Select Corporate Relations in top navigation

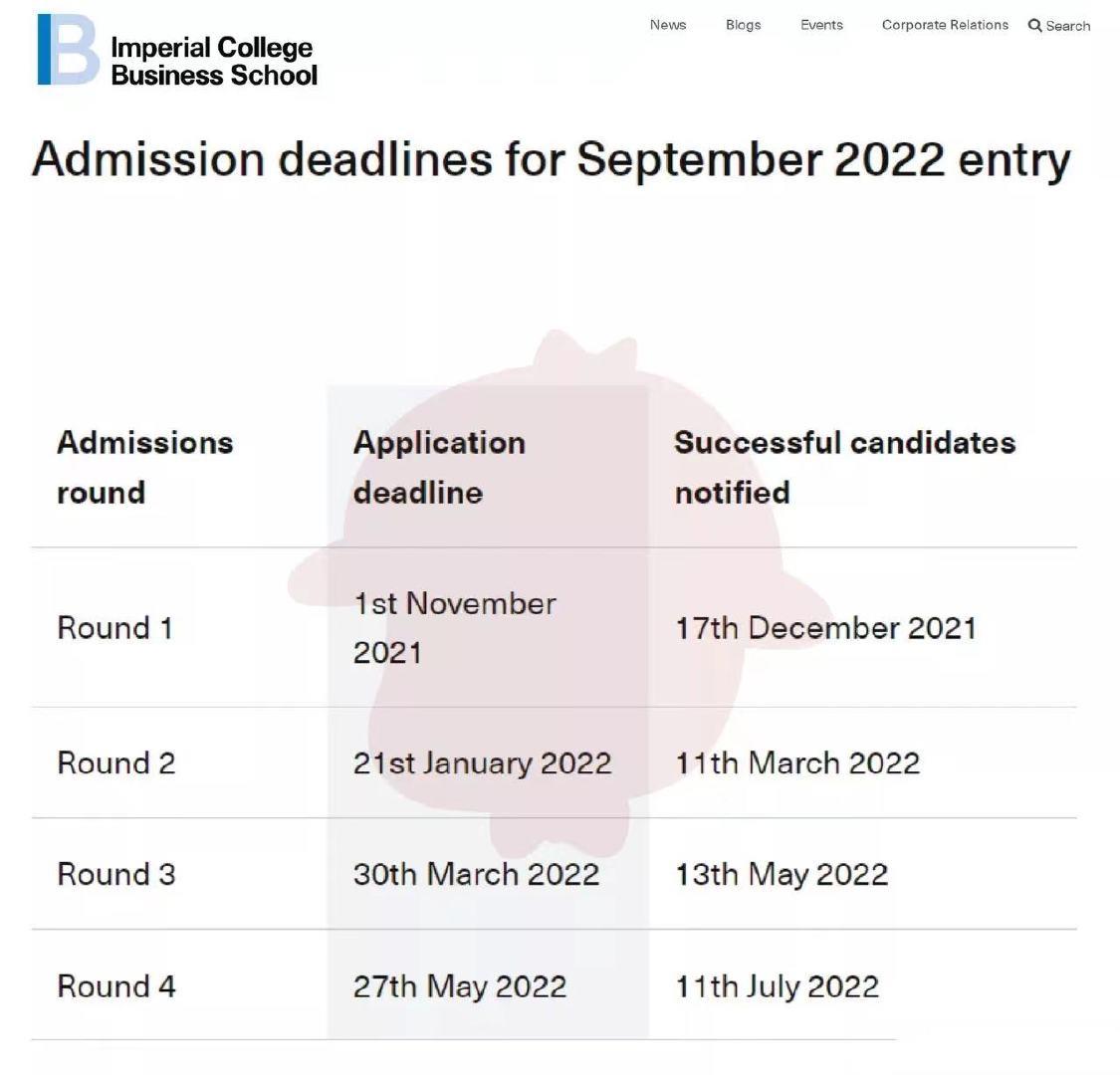(945, 25)
